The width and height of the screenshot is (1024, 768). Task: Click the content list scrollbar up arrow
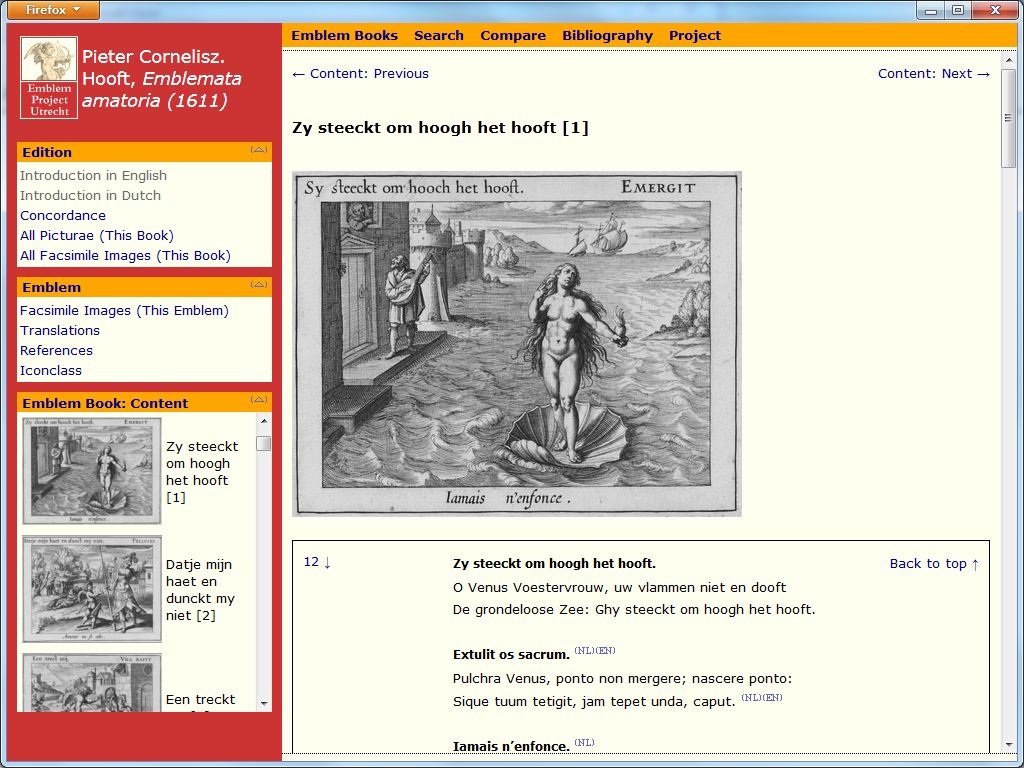(x=264, y=421)
